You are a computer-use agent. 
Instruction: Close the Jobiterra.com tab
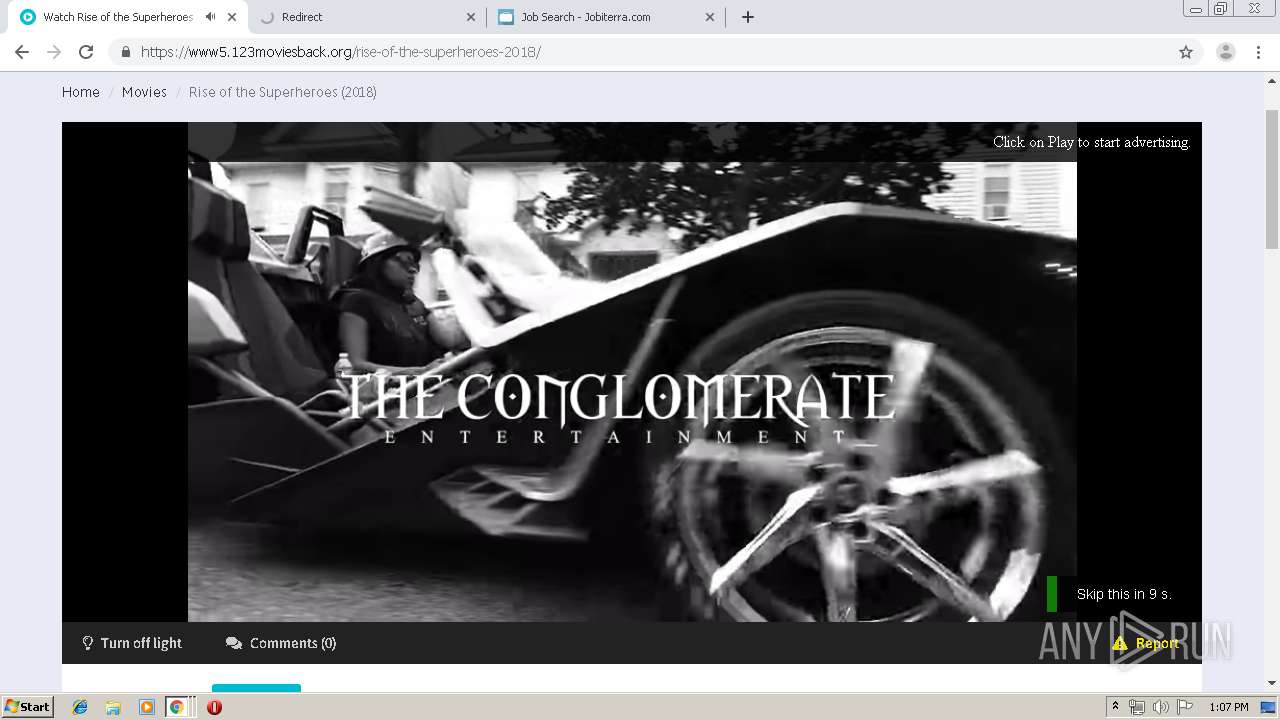pos(710,17)
